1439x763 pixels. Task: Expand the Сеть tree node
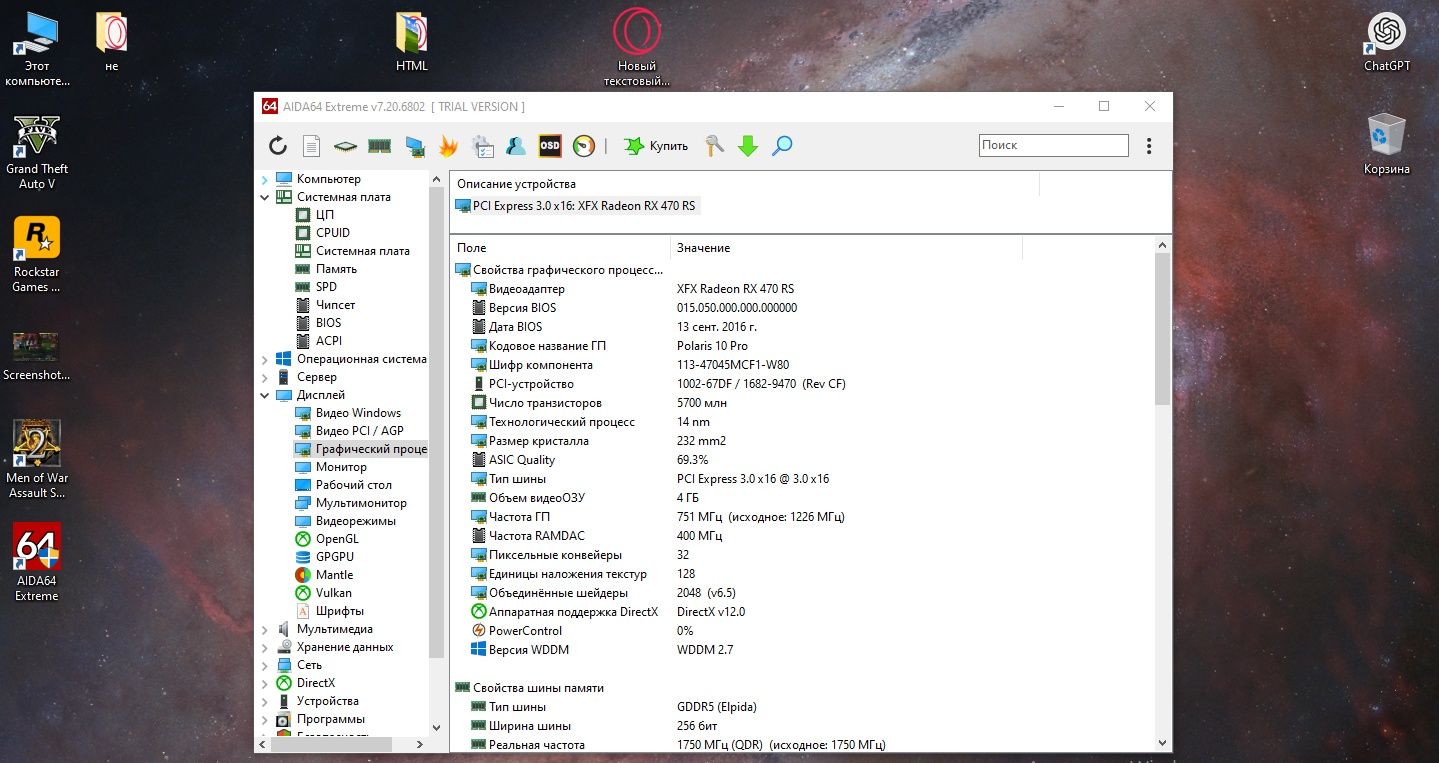(264, 665)
